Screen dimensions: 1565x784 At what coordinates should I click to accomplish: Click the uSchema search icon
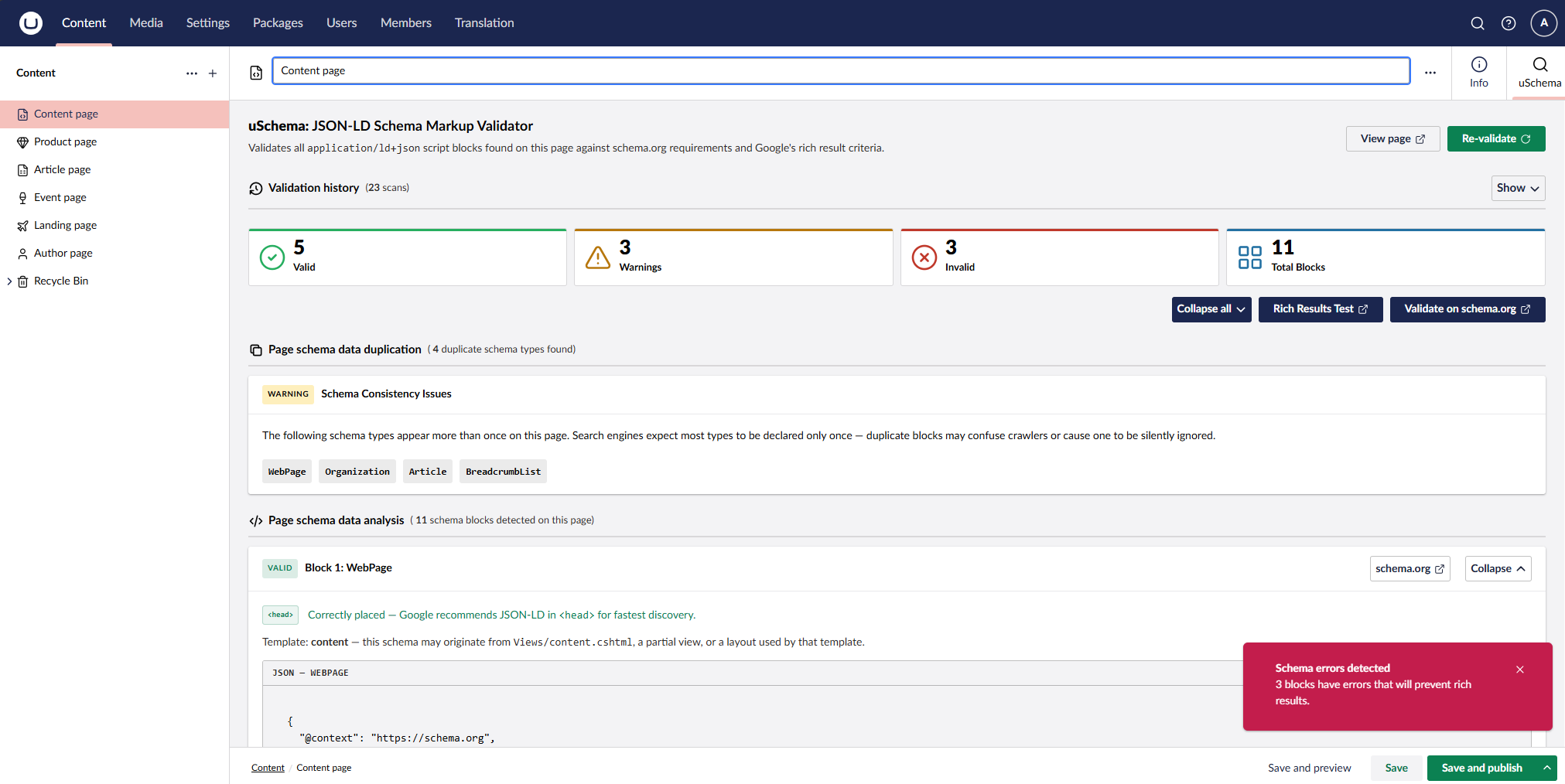(1539, 66)
